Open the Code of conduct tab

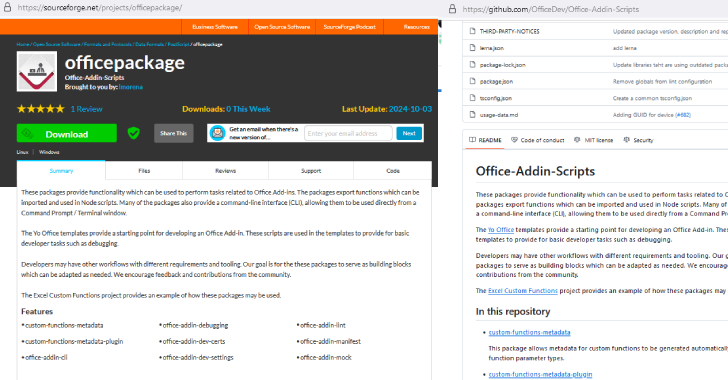tap(538, 140)
